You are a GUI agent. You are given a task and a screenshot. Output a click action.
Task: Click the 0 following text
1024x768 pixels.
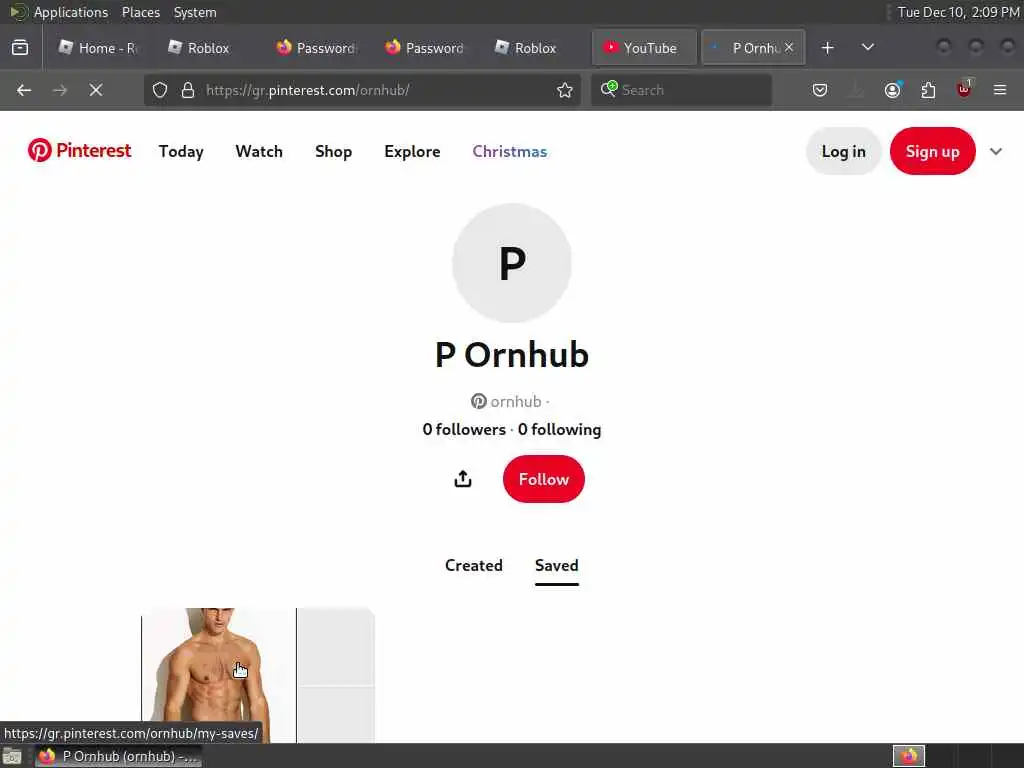[x=559, y=429]
